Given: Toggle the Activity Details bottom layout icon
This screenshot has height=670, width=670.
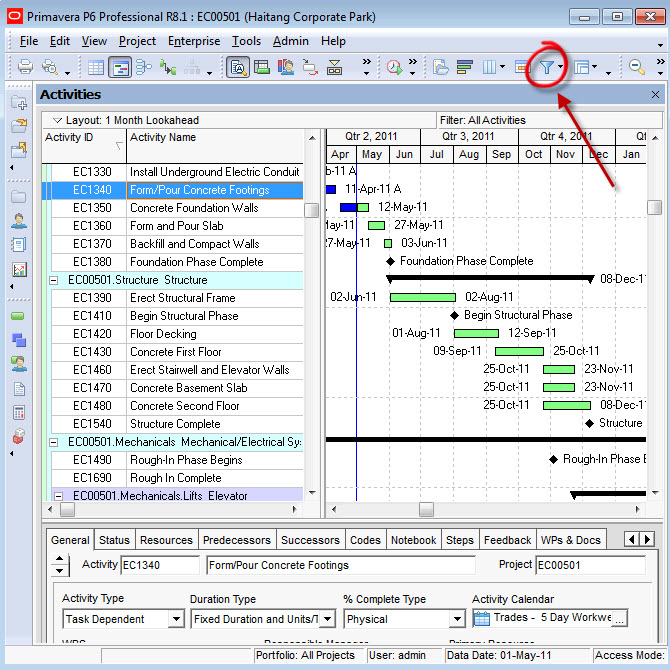Looking at the screenshot, I should [238, 67].
